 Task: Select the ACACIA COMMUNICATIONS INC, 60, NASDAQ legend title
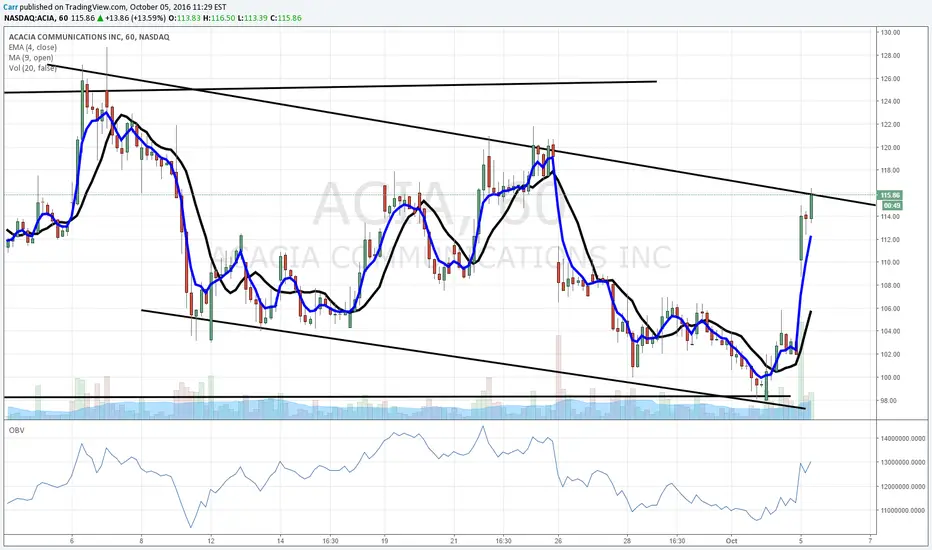click(89, 37)
